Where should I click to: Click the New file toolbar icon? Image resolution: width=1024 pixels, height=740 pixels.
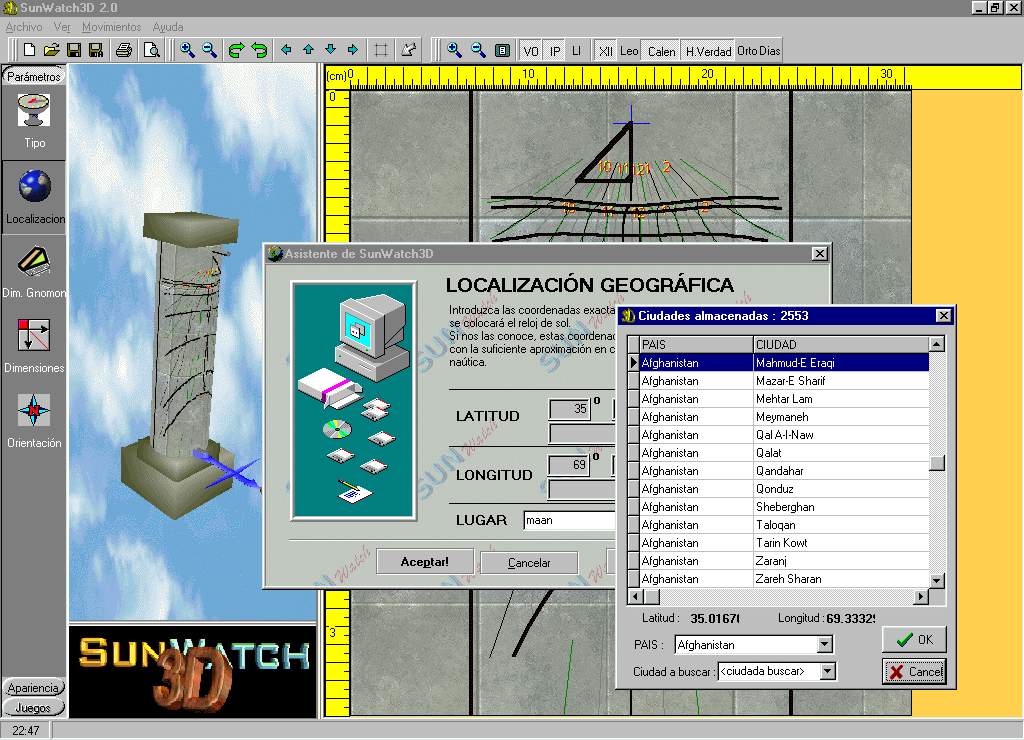click(x=30, y=50)
